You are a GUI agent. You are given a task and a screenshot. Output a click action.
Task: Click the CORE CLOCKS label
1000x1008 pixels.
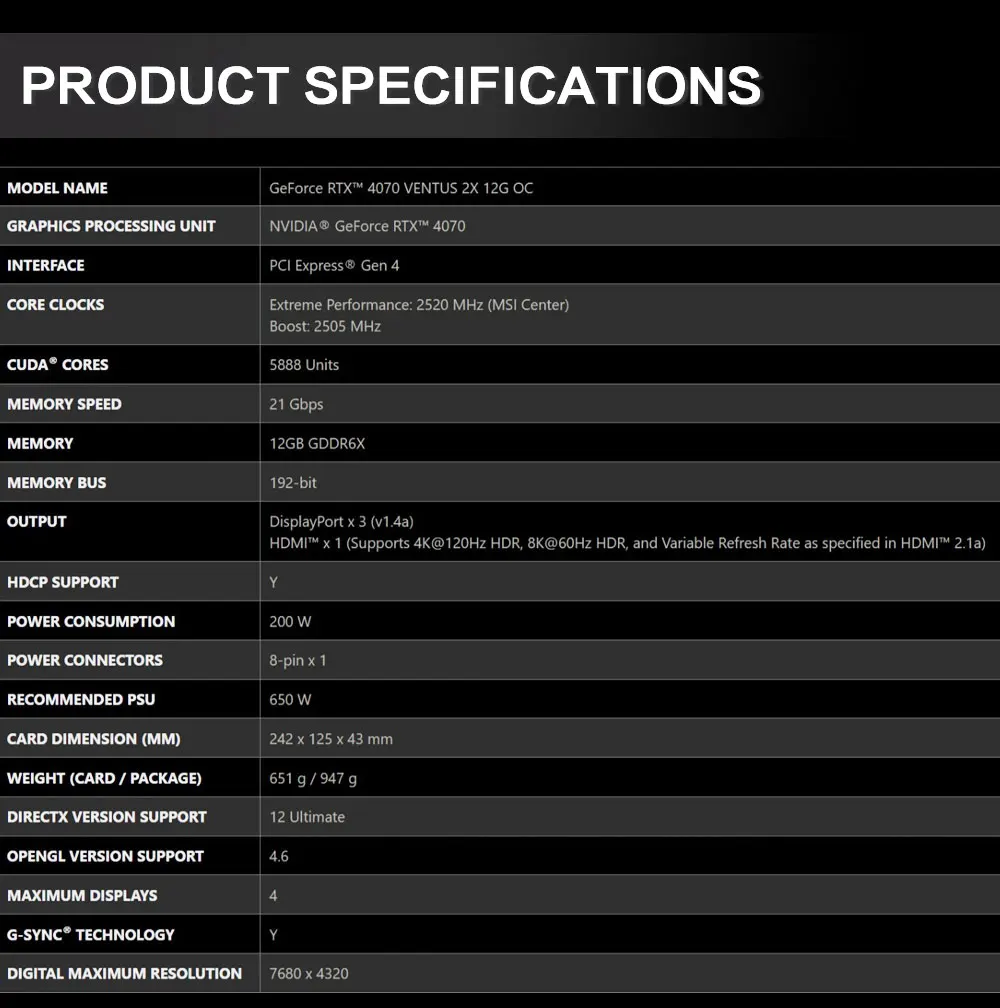coord(55,305)
